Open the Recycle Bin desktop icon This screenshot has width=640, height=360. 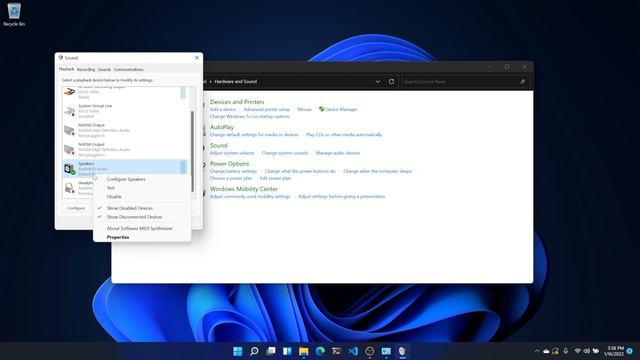click(x=14, y=14)
